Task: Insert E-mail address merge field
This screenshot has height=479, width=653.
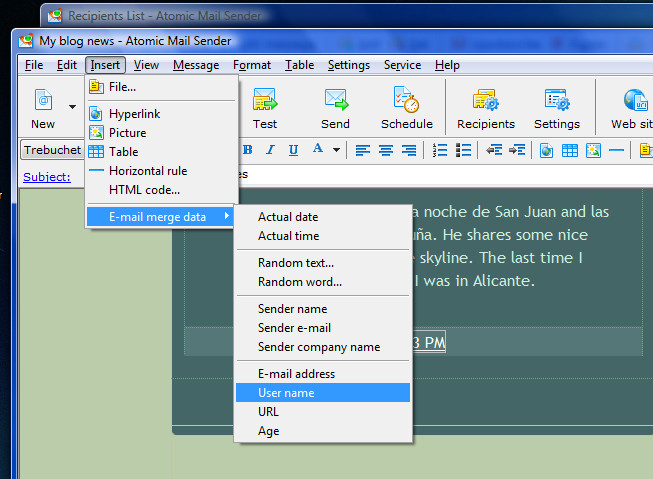Action: click(x=323, y=374)
